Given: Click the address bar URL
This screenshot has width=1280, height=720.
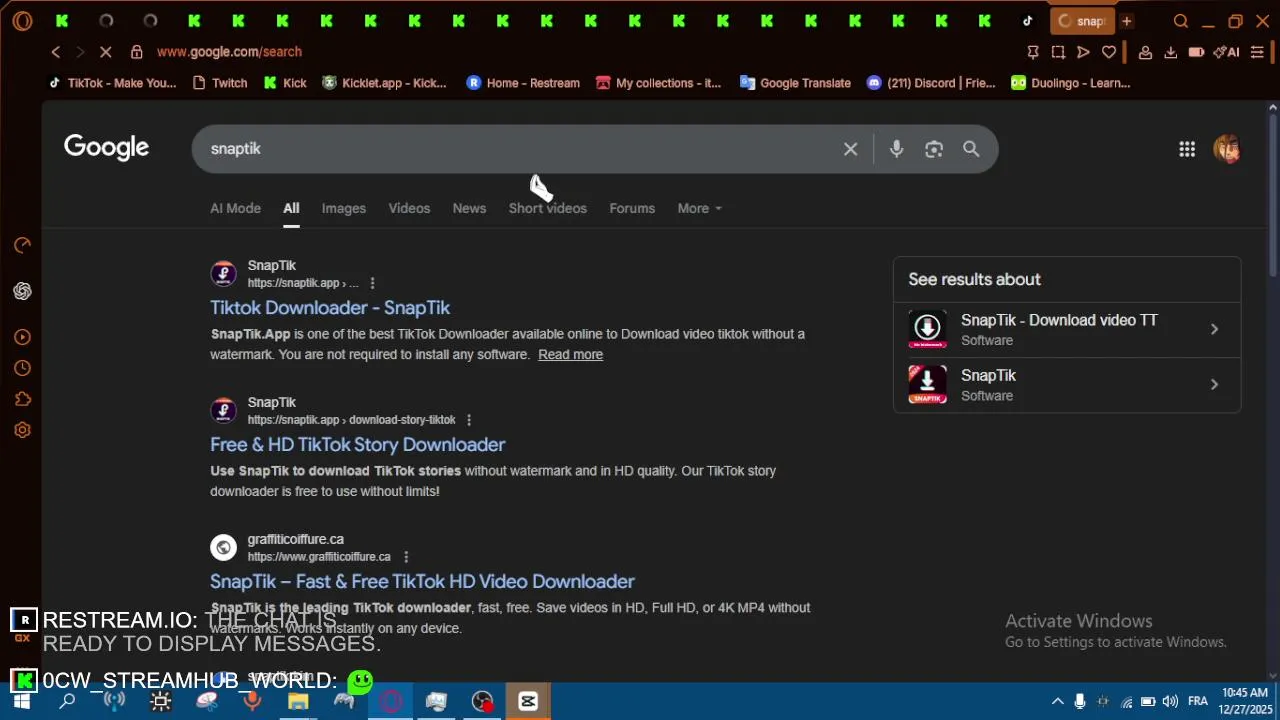Looking at the screenshot, I should coord(229,52).
